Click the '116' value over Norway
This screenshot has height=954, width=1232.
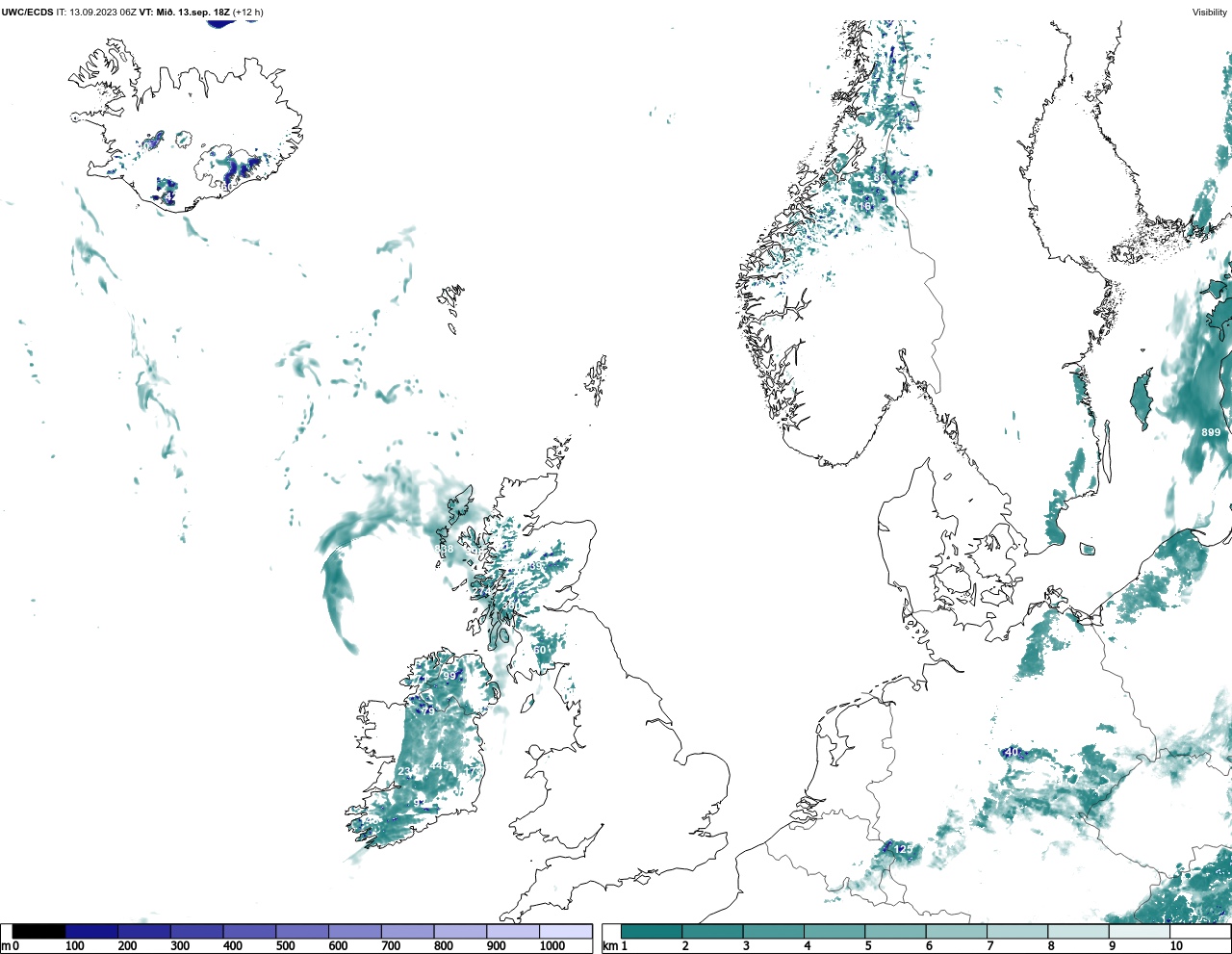pos(863,206)
